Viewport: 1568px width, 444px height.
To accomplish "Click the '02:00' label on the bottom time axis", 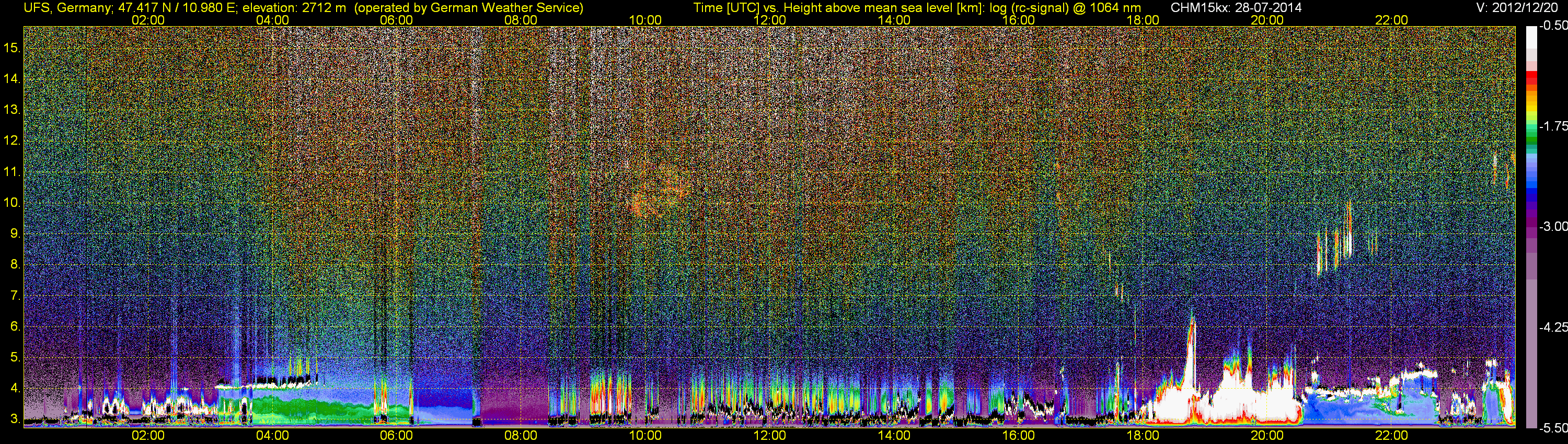I will [148, 436].
